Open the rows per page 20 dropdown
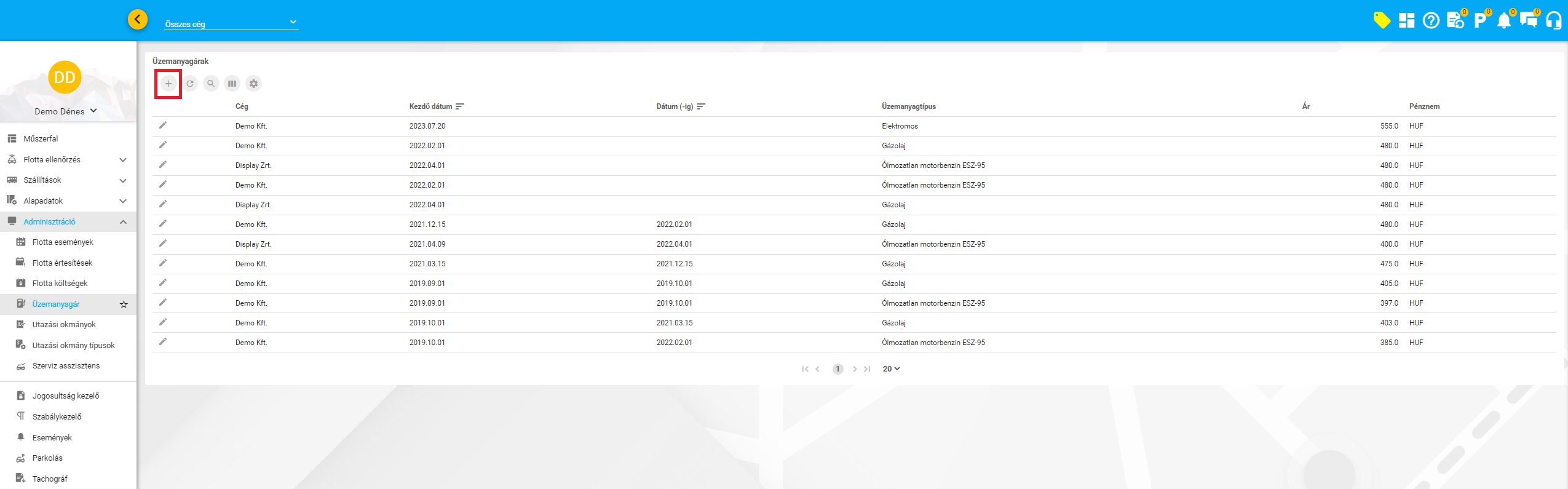 coord(891,369)
